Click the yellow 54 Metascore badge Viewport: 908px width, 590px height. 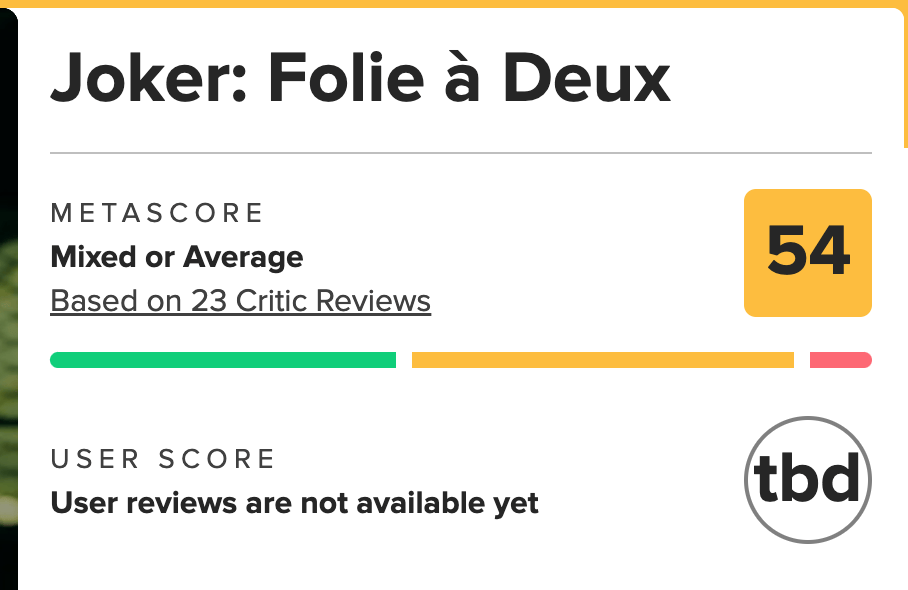point(808,252)
